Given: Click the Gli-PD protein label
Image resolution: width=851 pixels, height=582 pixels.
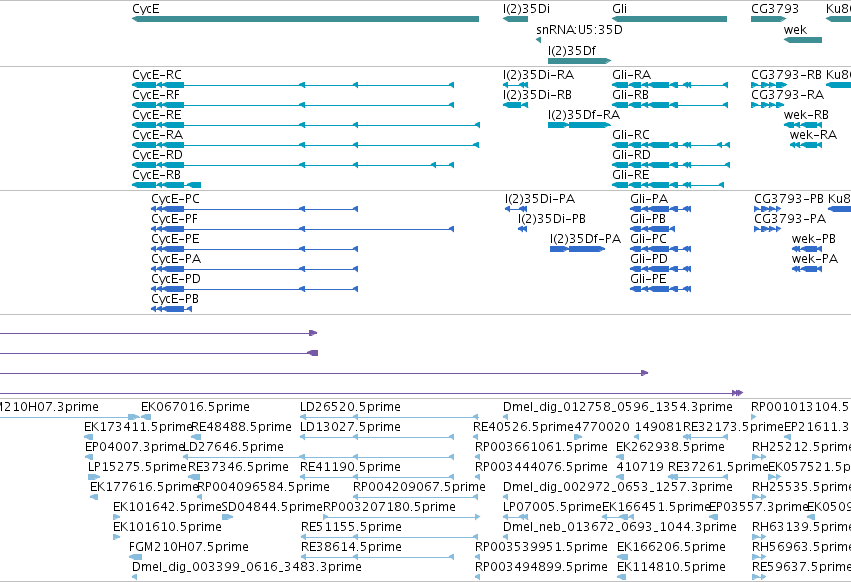Looking at the screenshot, I should click(x=649, y=259).
